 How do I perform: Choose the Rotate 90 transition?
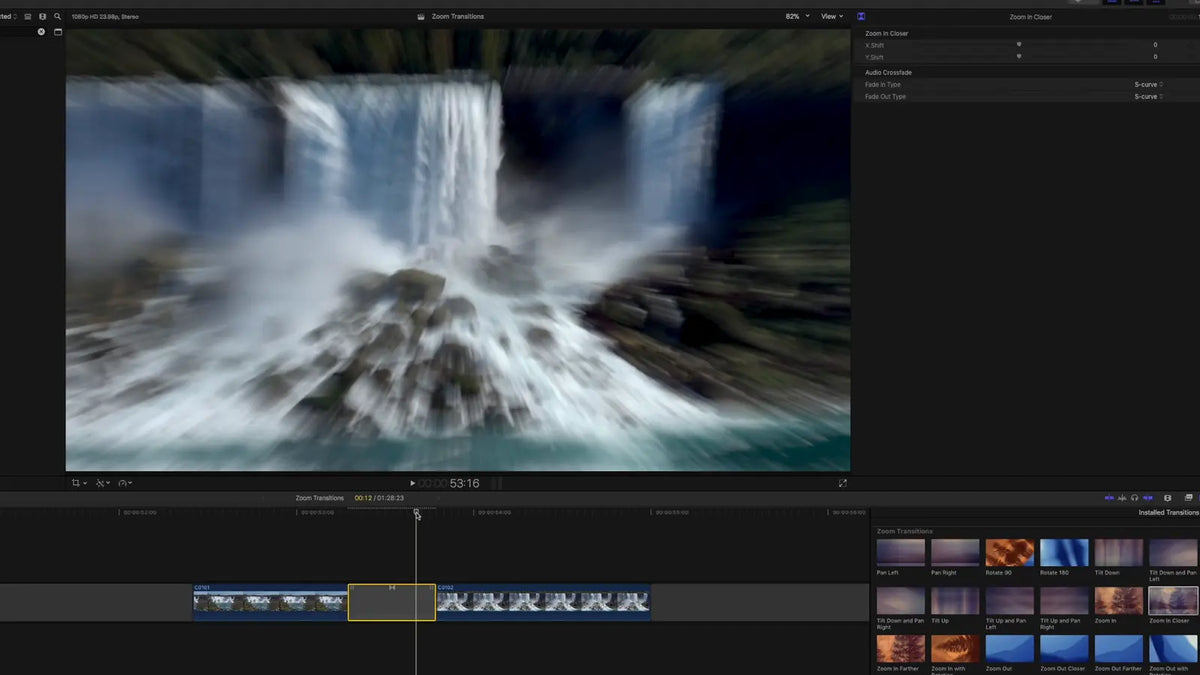pos(1009,553)
